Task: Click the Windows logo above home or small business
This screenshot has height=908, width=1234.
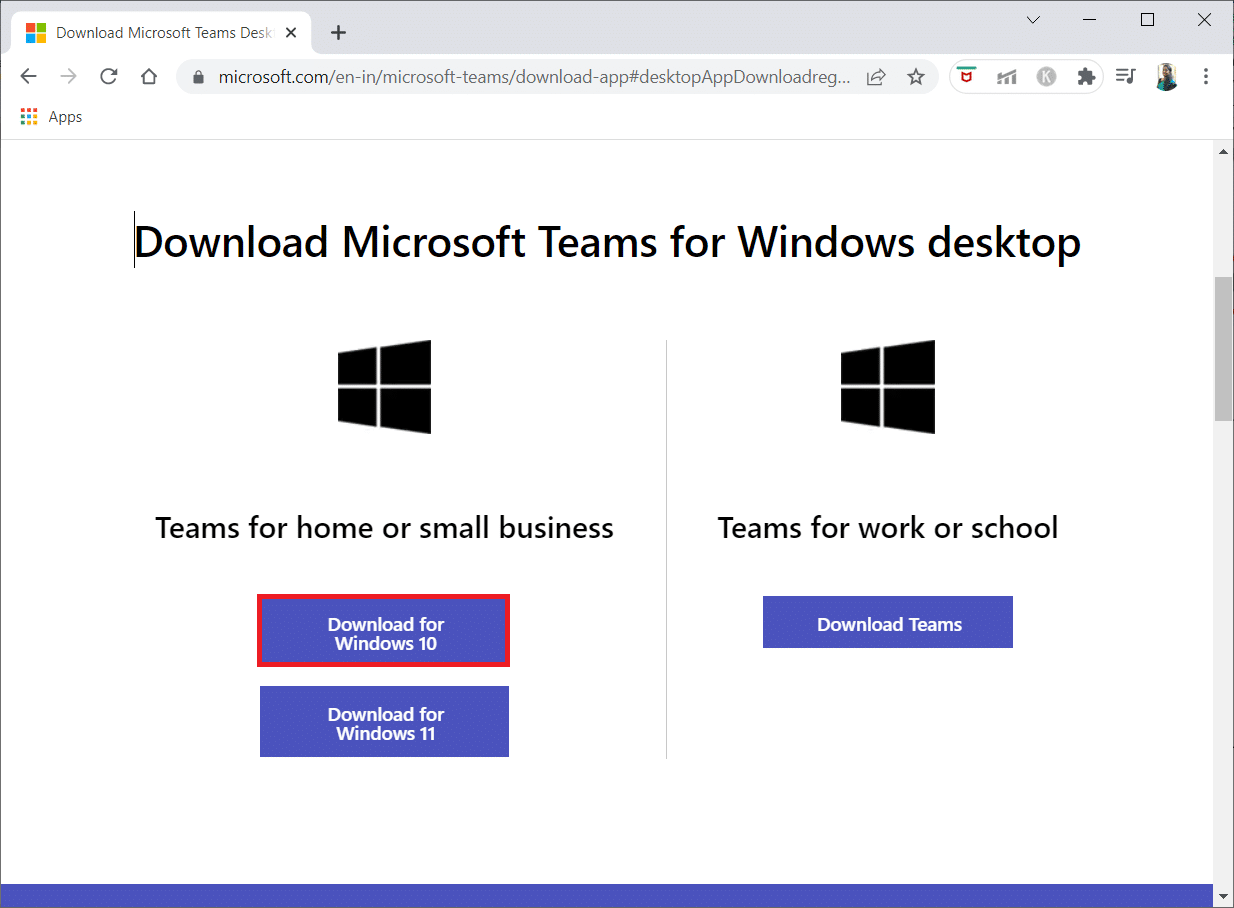Action: [x=385, y=387]
